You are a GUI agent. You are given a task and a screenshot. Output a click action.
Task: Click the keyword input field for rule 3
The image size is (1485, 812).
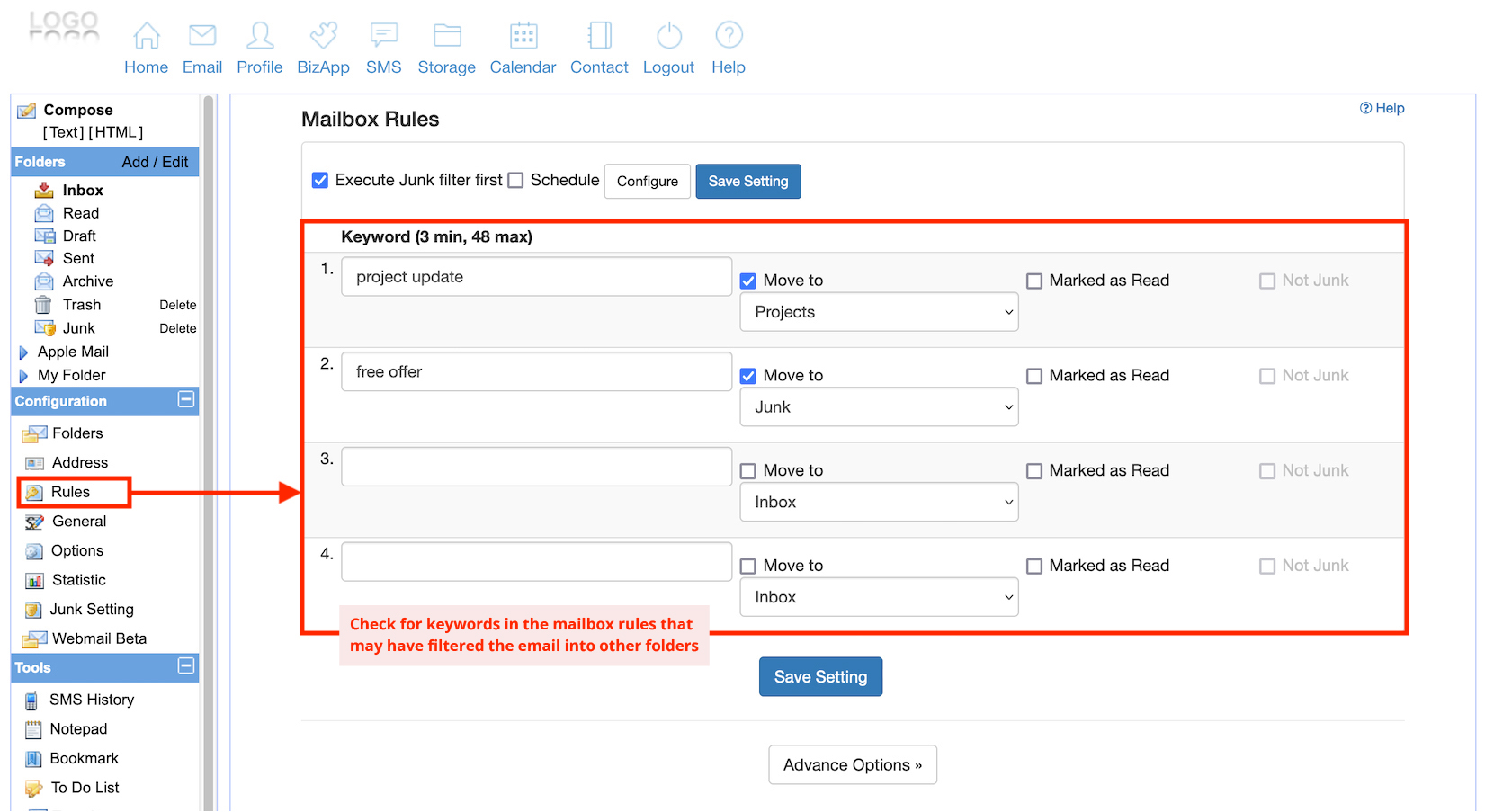click(536, 468)
